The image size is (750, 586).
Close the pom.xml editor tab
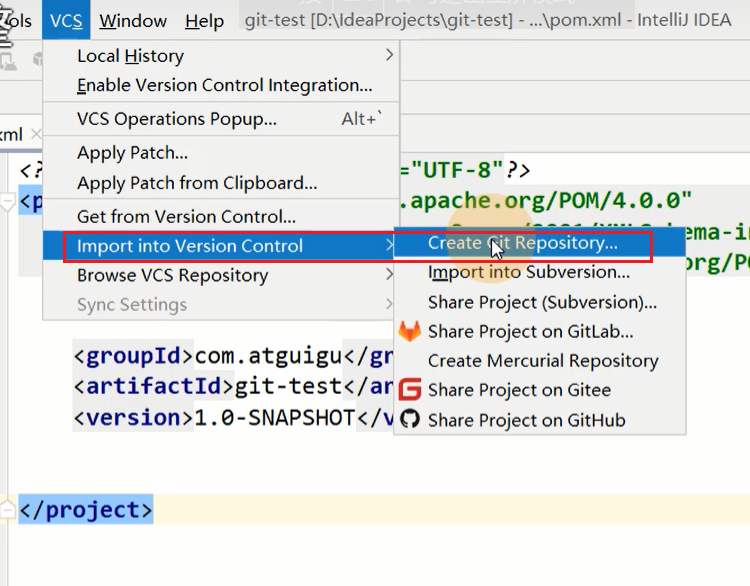(x=36, y=134)
